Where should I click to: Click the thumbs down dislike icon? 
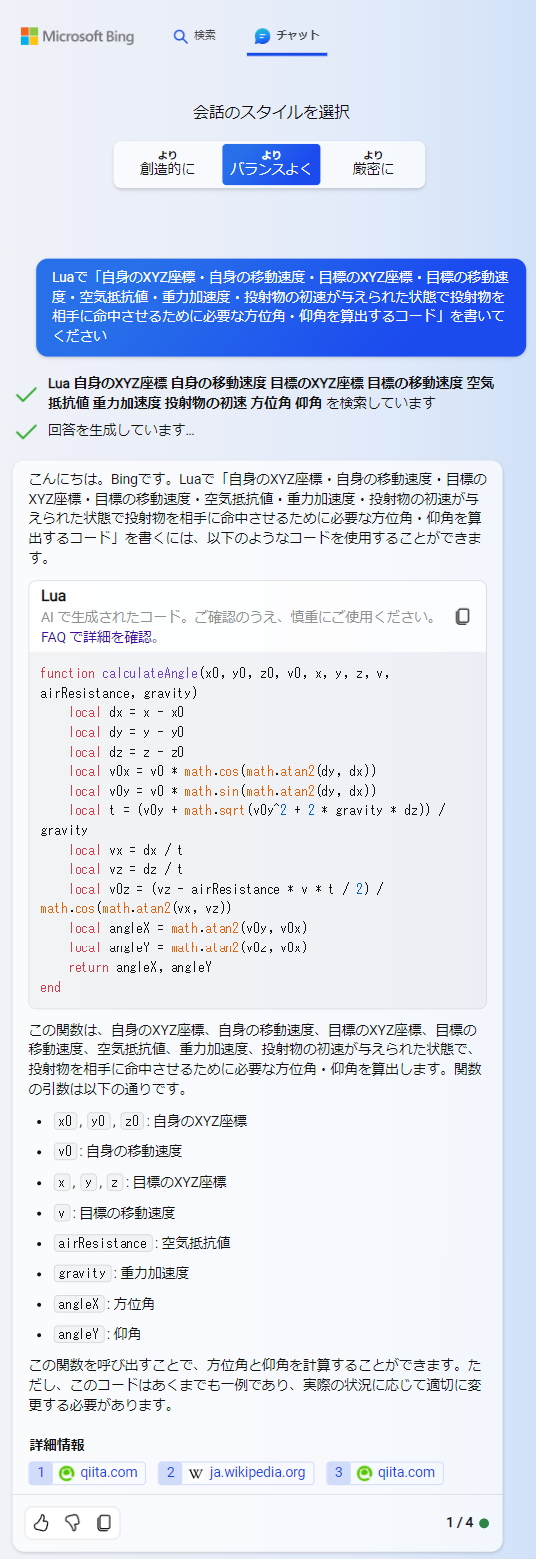72,1523
